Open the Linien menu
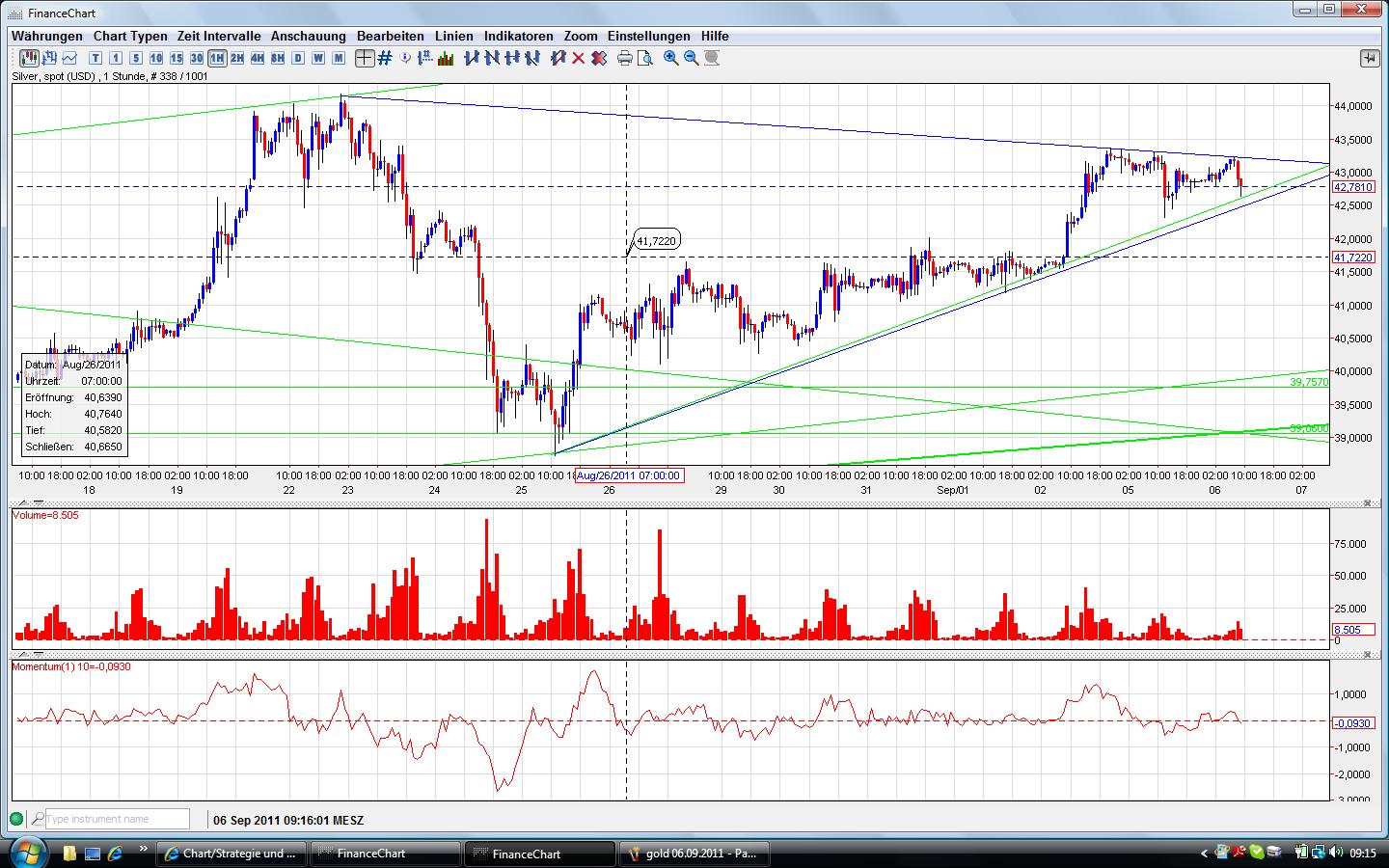1389x868 pixels. [x=454, y=36]
